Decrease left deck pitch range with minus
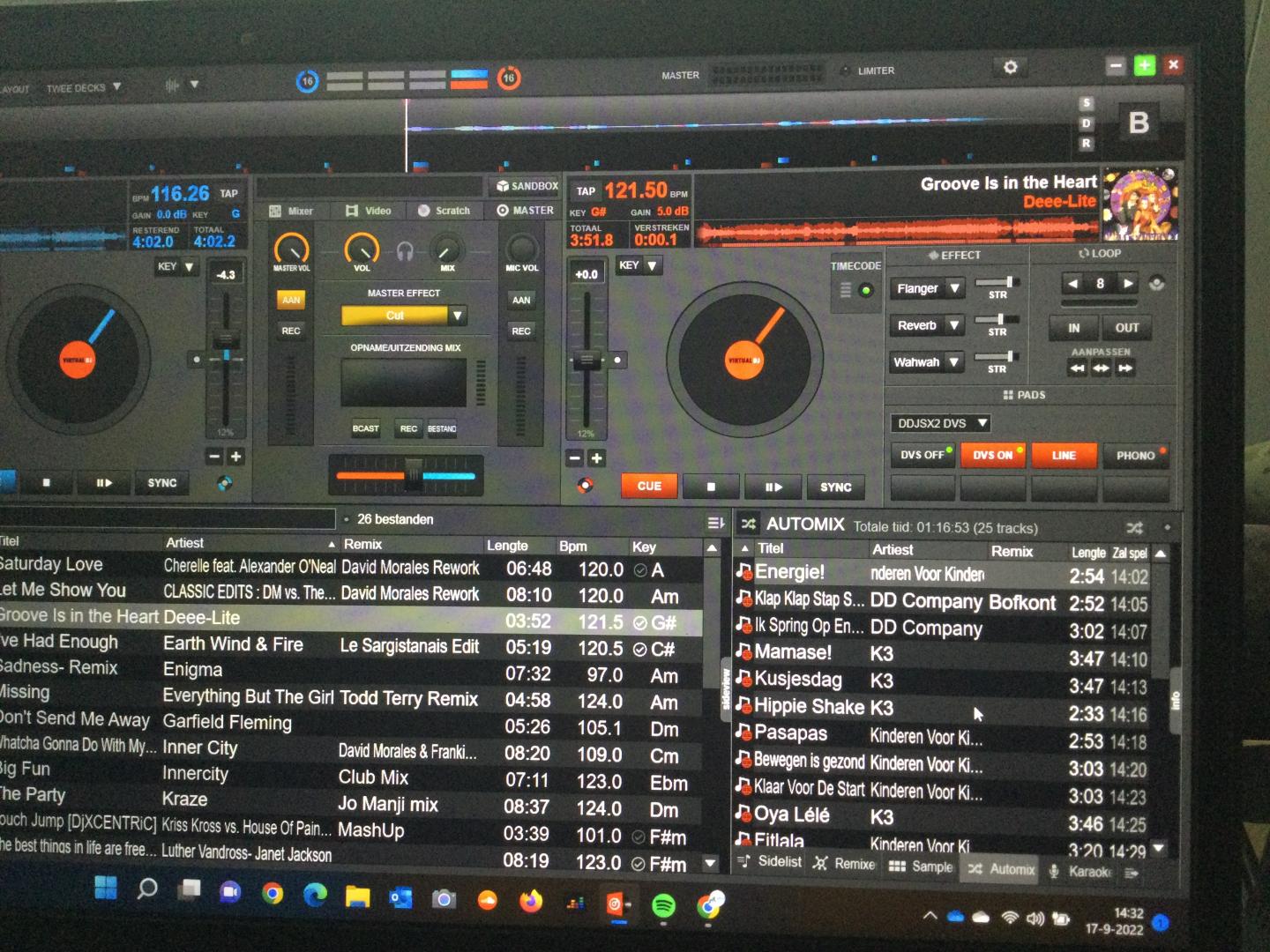This screenshot has width=1270, height=952. click(214, 457)
